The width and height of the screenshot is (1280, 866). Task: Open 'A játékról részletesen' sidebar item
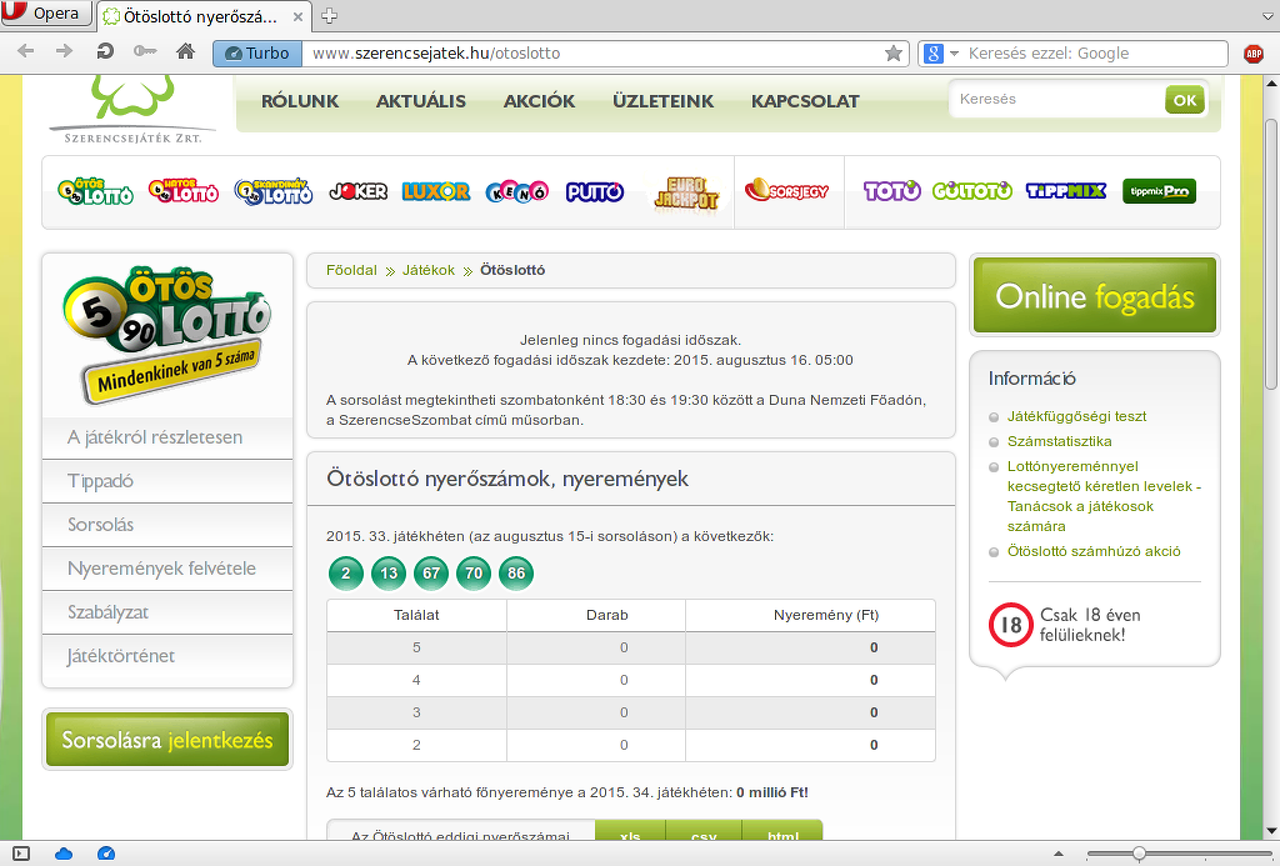(167, 437)
